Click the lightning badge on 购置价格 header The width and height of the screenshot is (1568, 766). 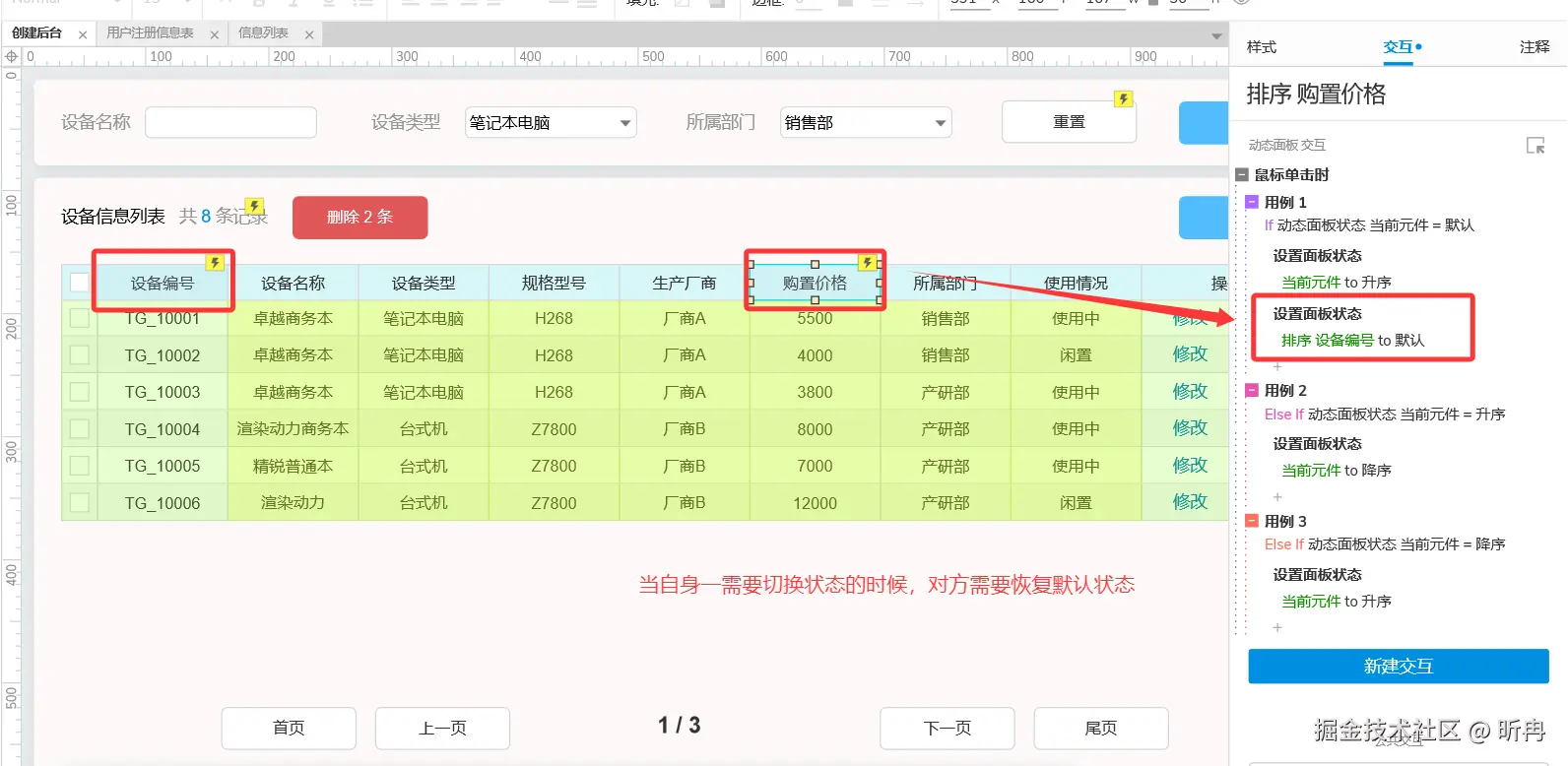click(868, 263)
